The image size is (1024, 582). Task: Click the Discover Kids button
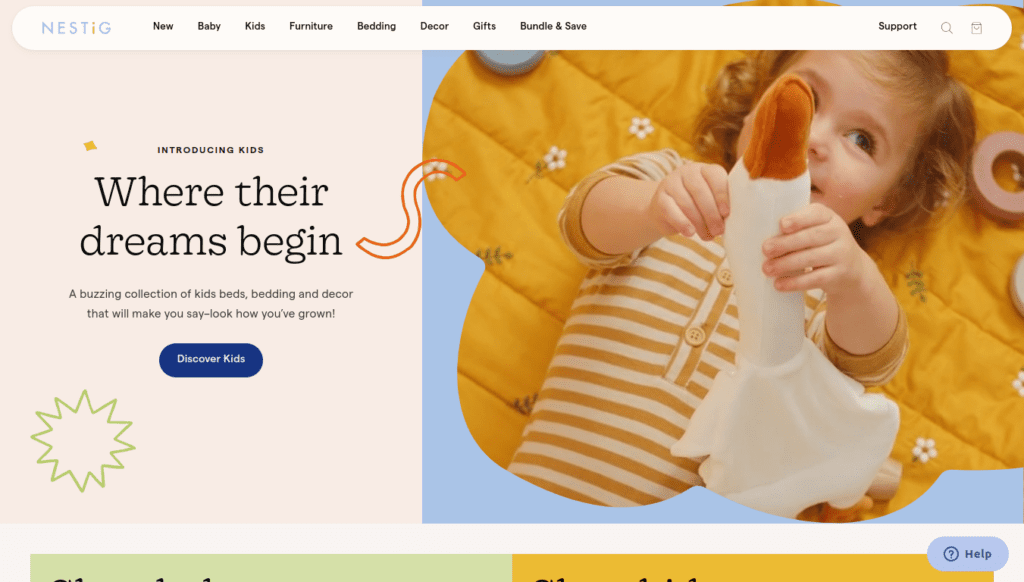(x=211, y=360)
